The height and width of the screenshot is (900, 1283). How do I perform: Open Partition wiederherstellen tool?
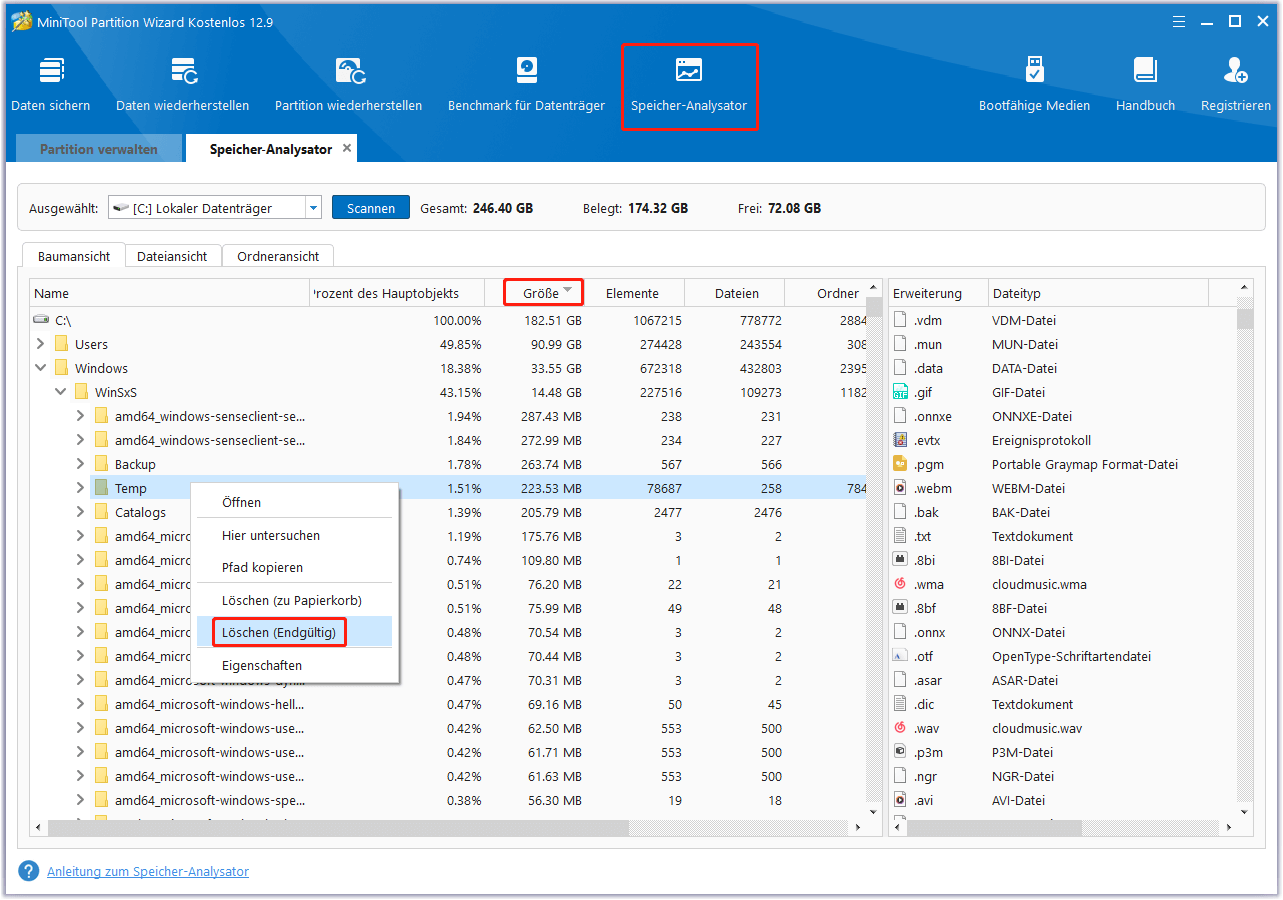(x=348, y=84)
